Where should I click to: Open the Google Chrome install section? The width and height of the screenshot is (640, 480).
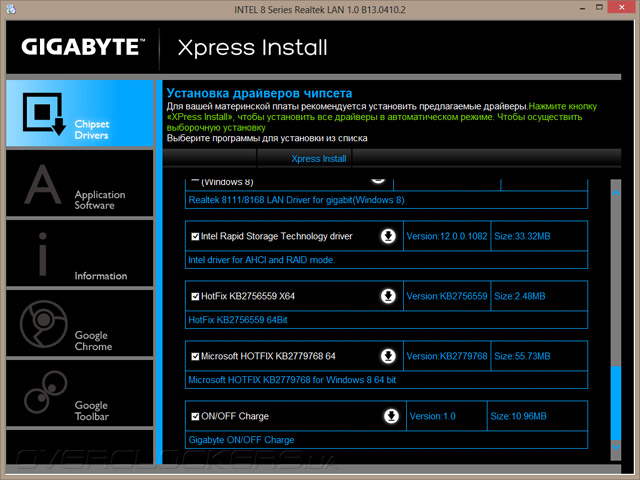click(x=80, y=324)
